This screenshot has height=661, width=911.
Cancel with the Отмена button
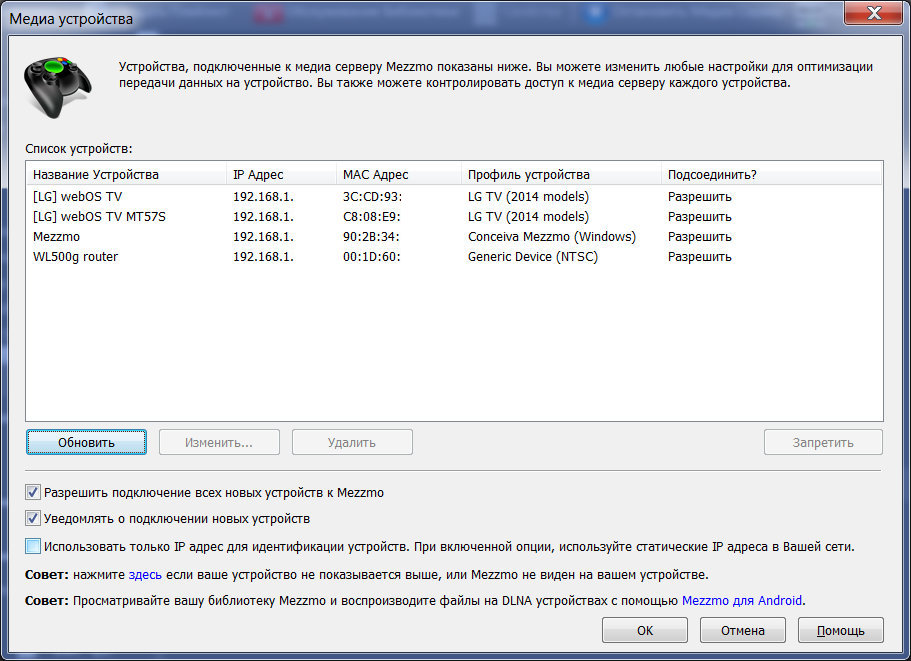[x=742, y=630]
